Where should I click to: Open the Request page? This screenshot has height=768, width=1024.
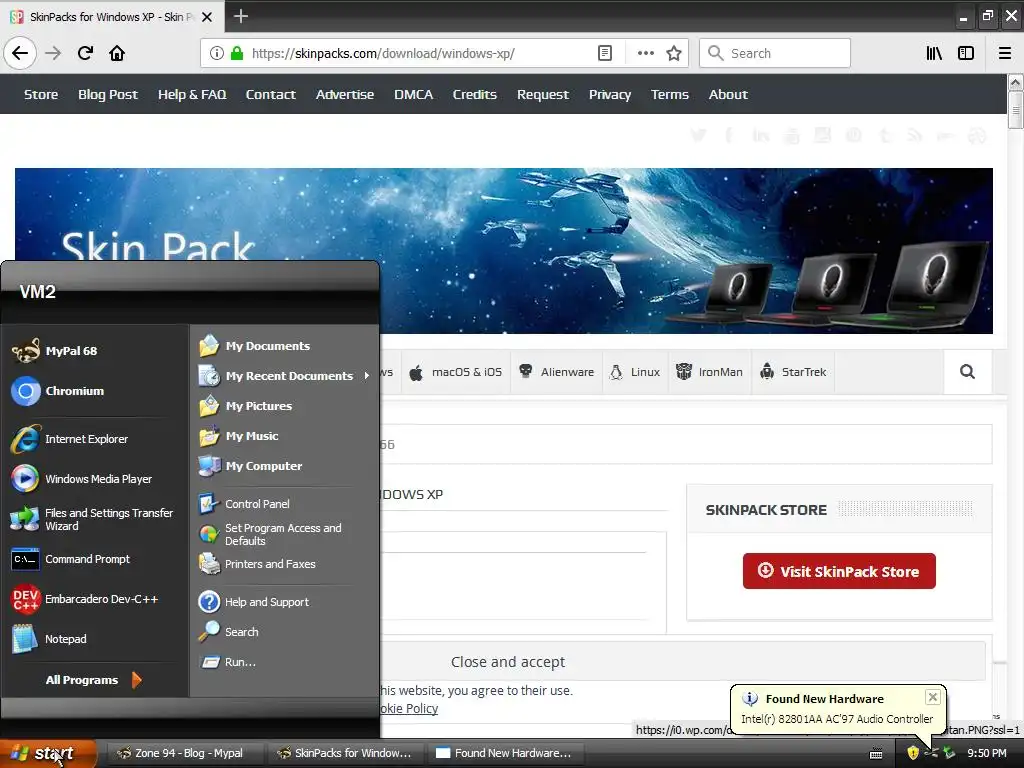point(543,94)
